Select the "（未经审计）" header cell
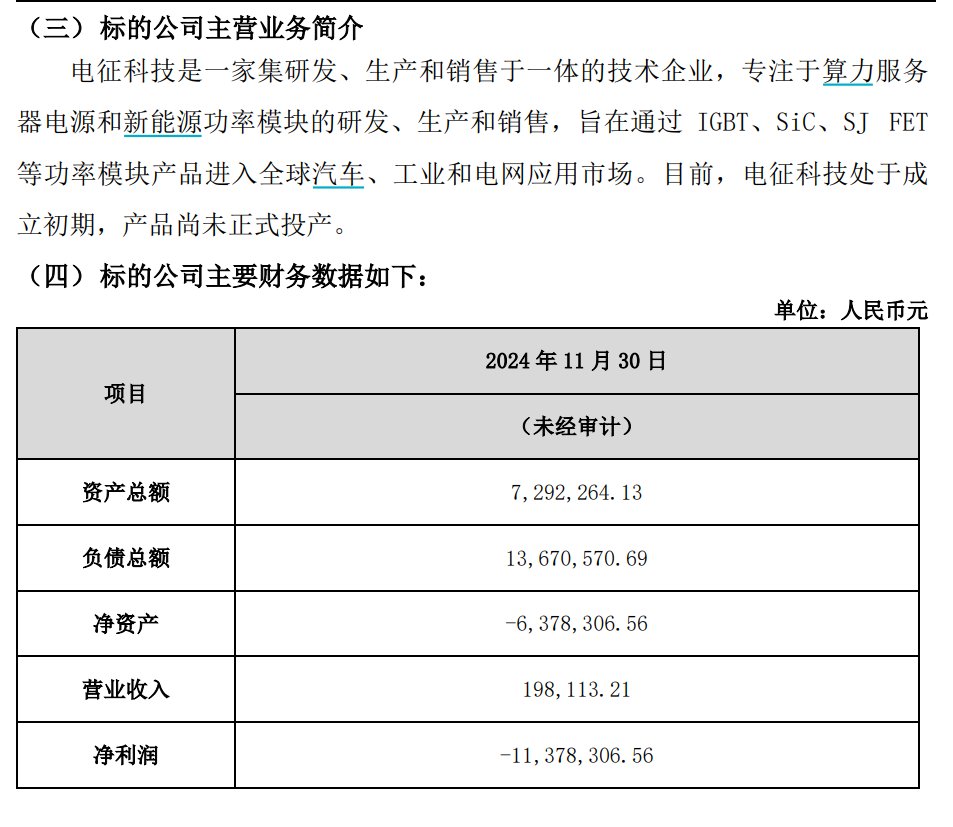This screenshot has height=827, width=953. (x=576, y=426)
